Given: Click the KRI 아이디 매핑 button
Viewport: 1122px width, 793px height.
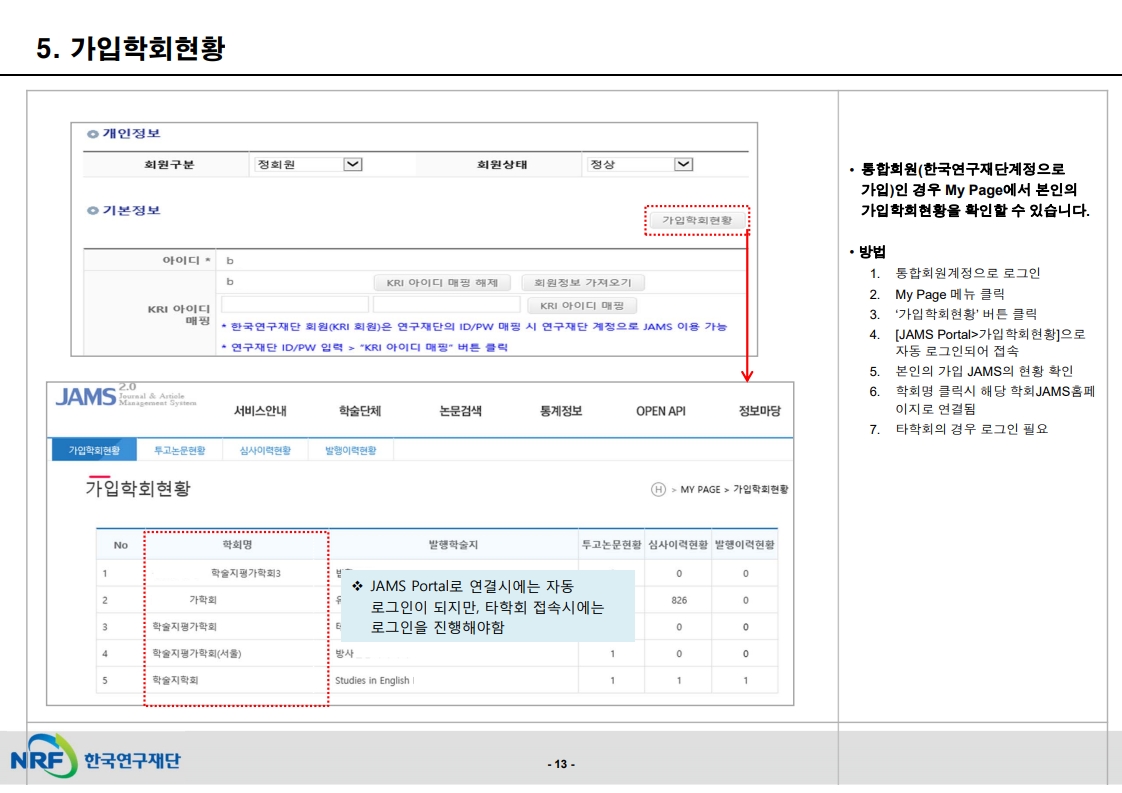Looking at the screenshot, I should [x=582, y=306].
